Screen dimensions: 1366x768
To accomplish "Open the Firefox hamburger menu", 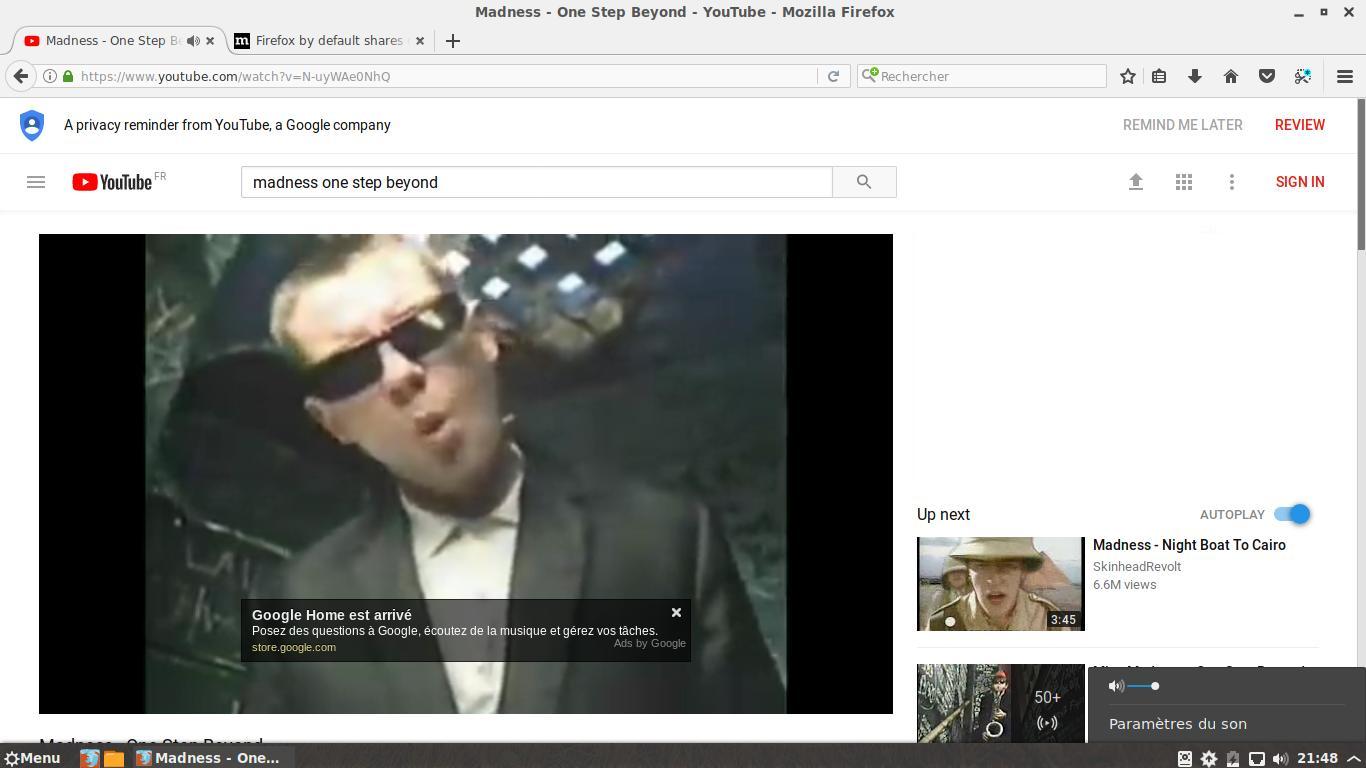I will (1345, 76).
